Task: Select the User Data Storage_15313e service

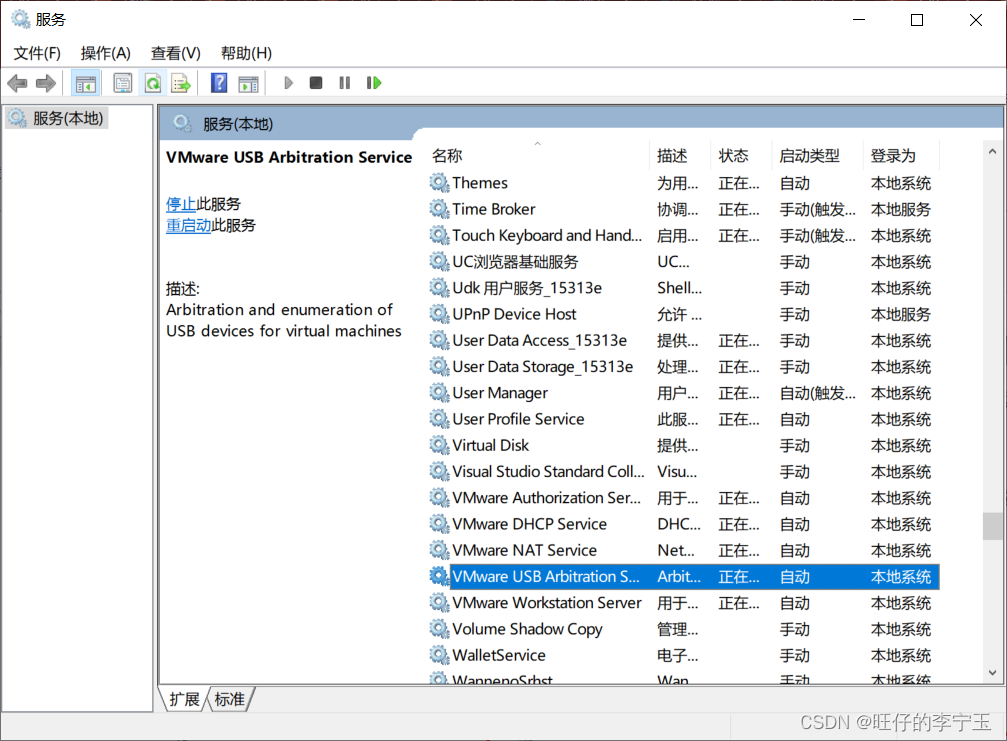Action: coord(683,367)
